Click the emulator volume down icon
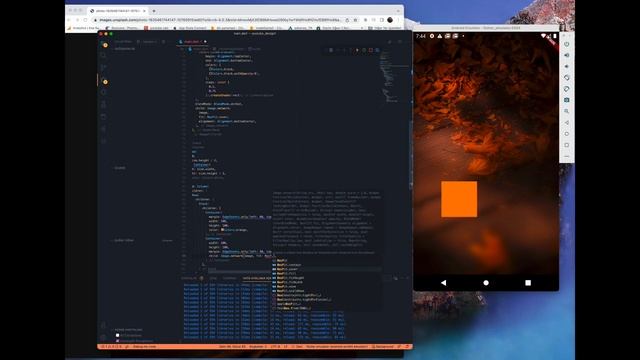Image resolution: width=640 pixels, height=360 pixels. [567, 66]
